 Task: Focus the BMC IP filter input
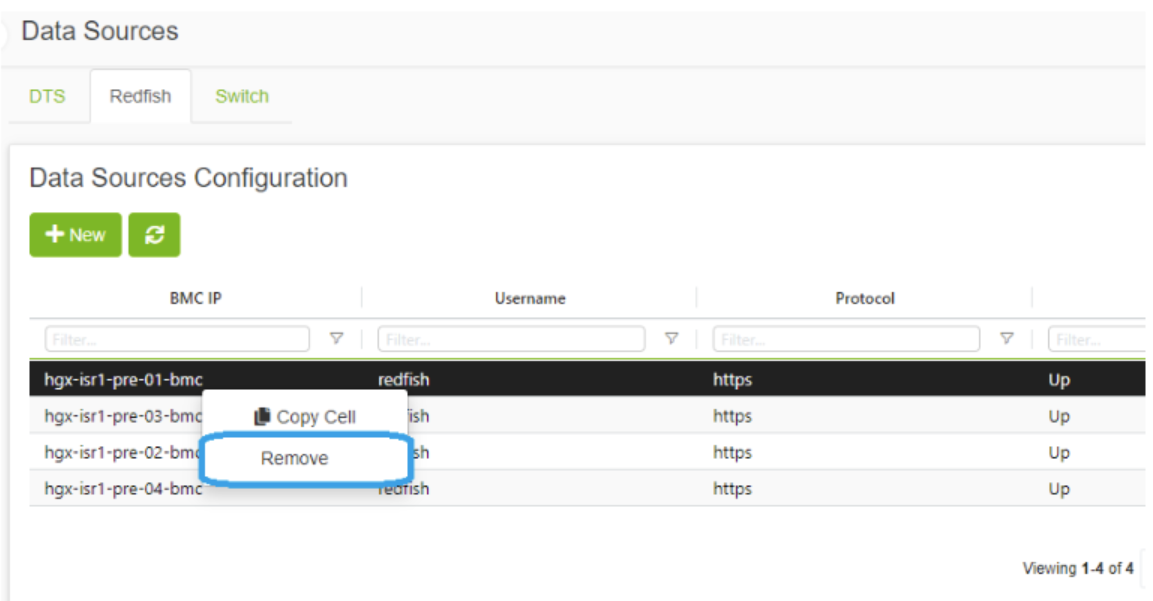(x=177, y=339)
